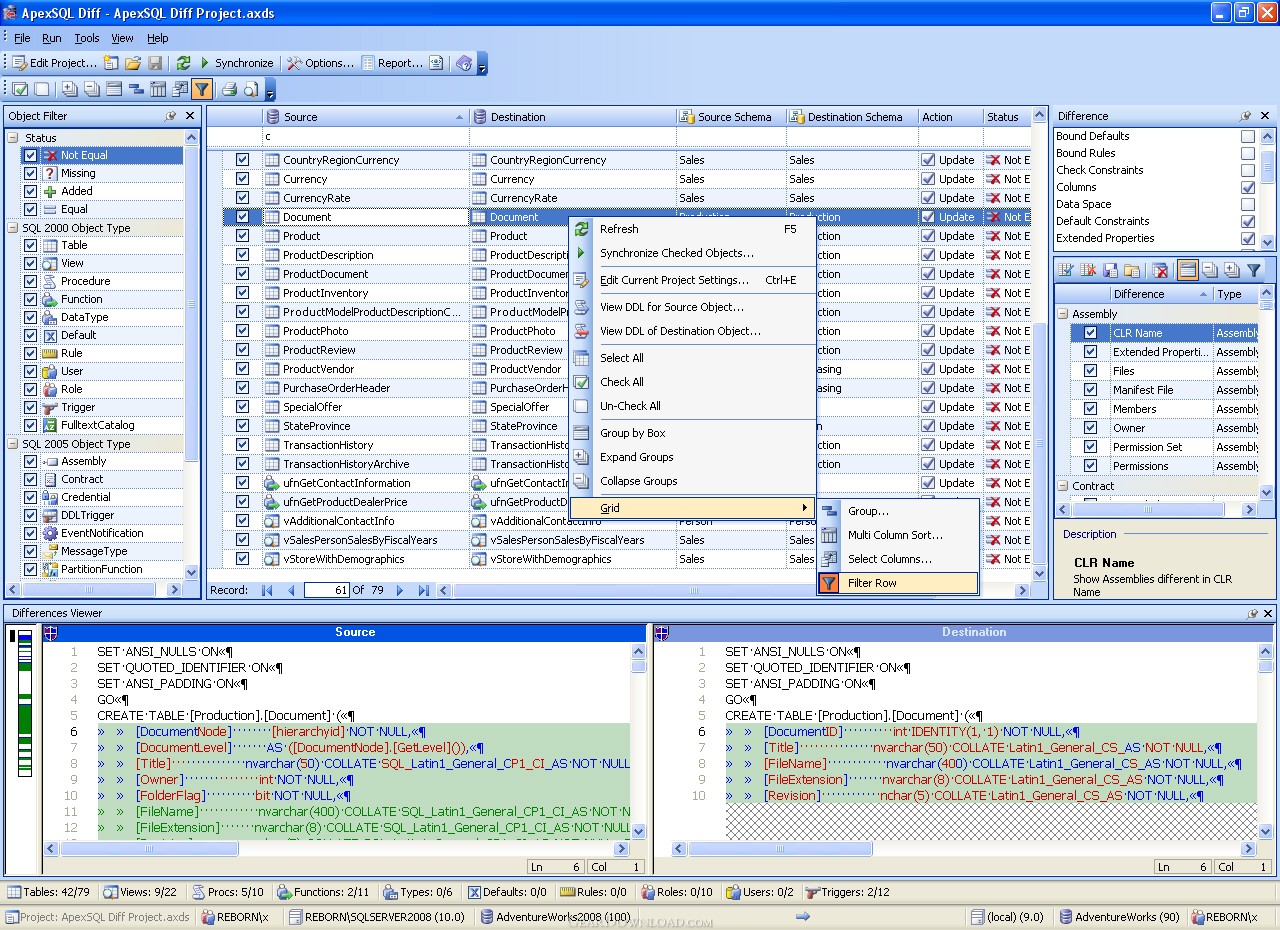Click the export report icon next to Report

point(436,63)
